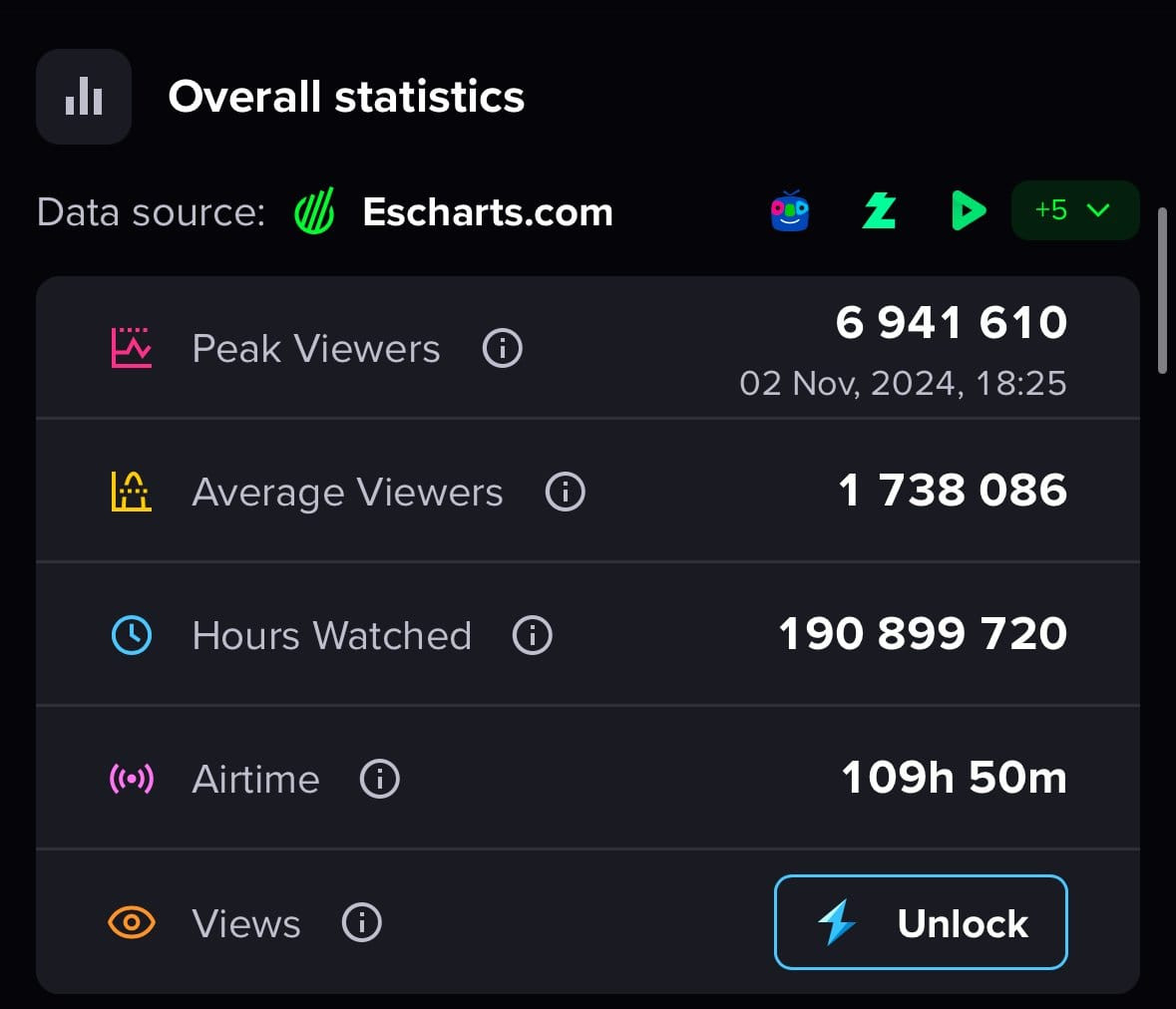Click the info icon beside Hours Watched
This screenshot has height=1009, width=1176.
coord(532,635)
